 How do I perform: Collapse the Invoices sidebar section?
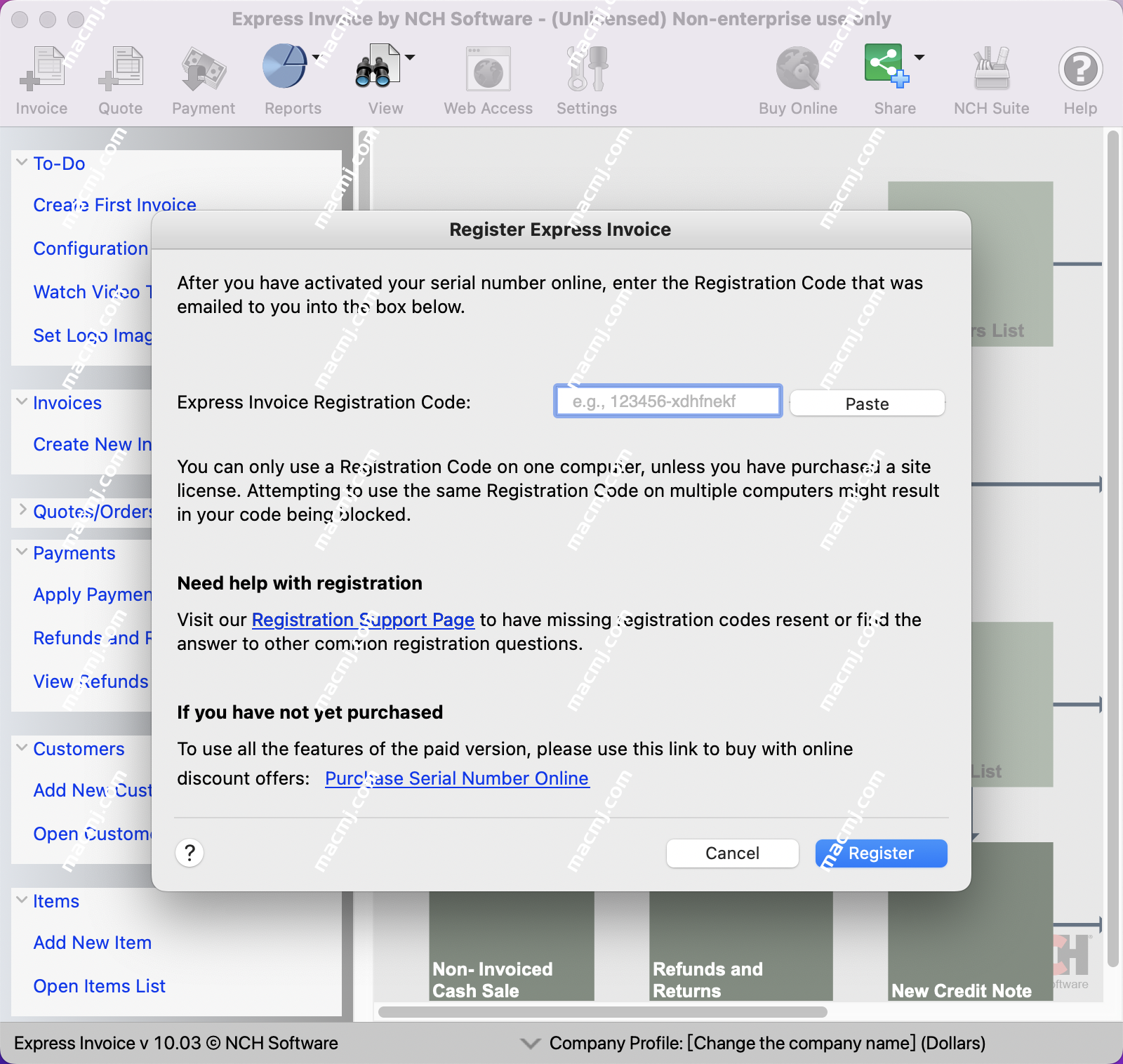coord(22,402)
